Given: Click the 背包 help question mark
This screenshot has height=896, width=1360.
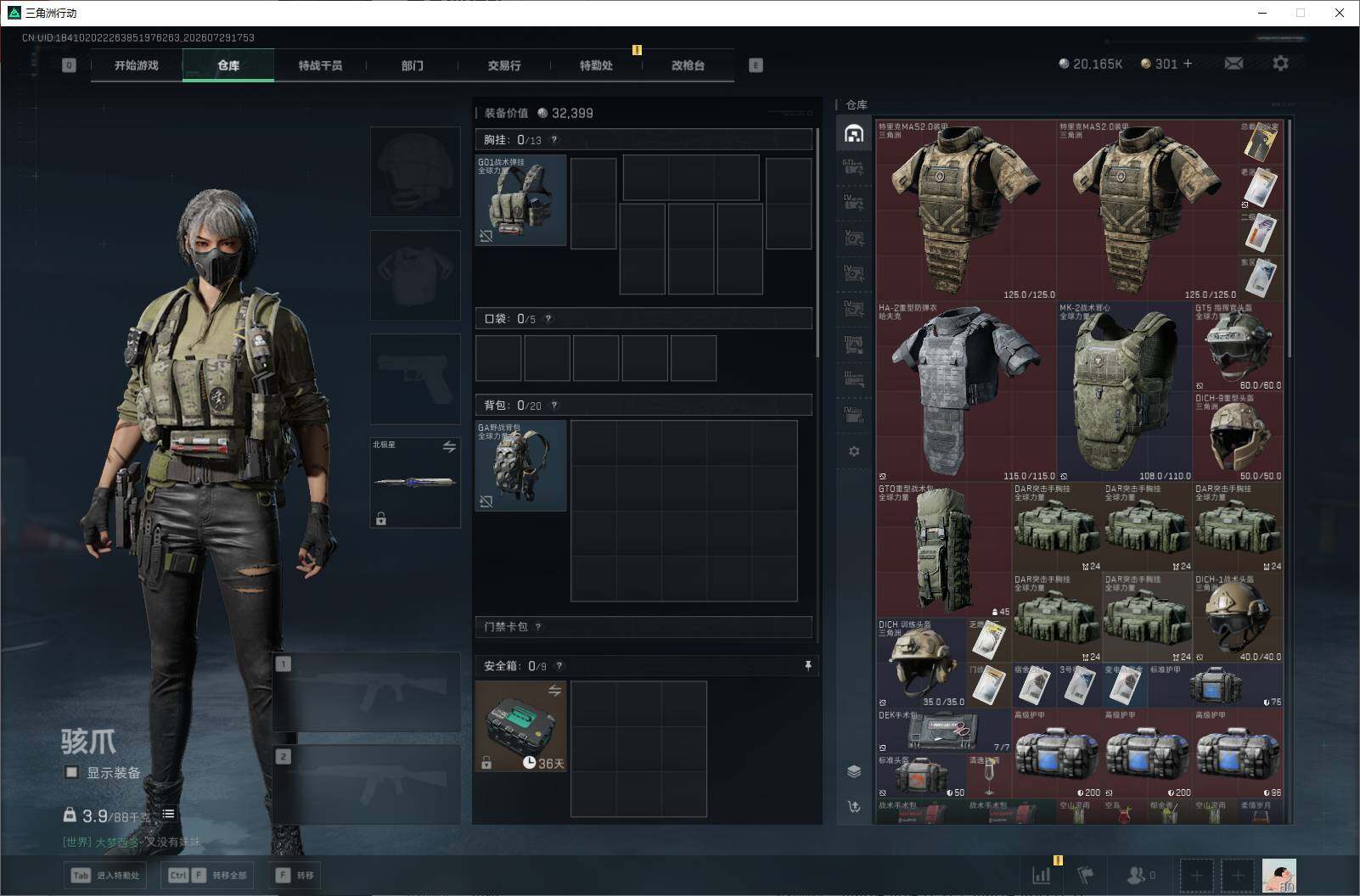Looking at the screenshot, I should pyautogui.click(x=554, y=406).
